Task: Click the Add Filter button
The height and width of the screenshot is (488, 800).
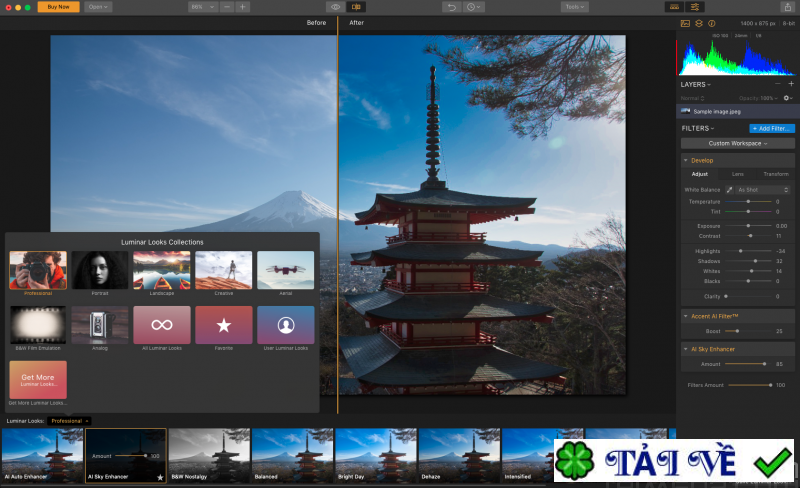Action: (x=772, y=128)
